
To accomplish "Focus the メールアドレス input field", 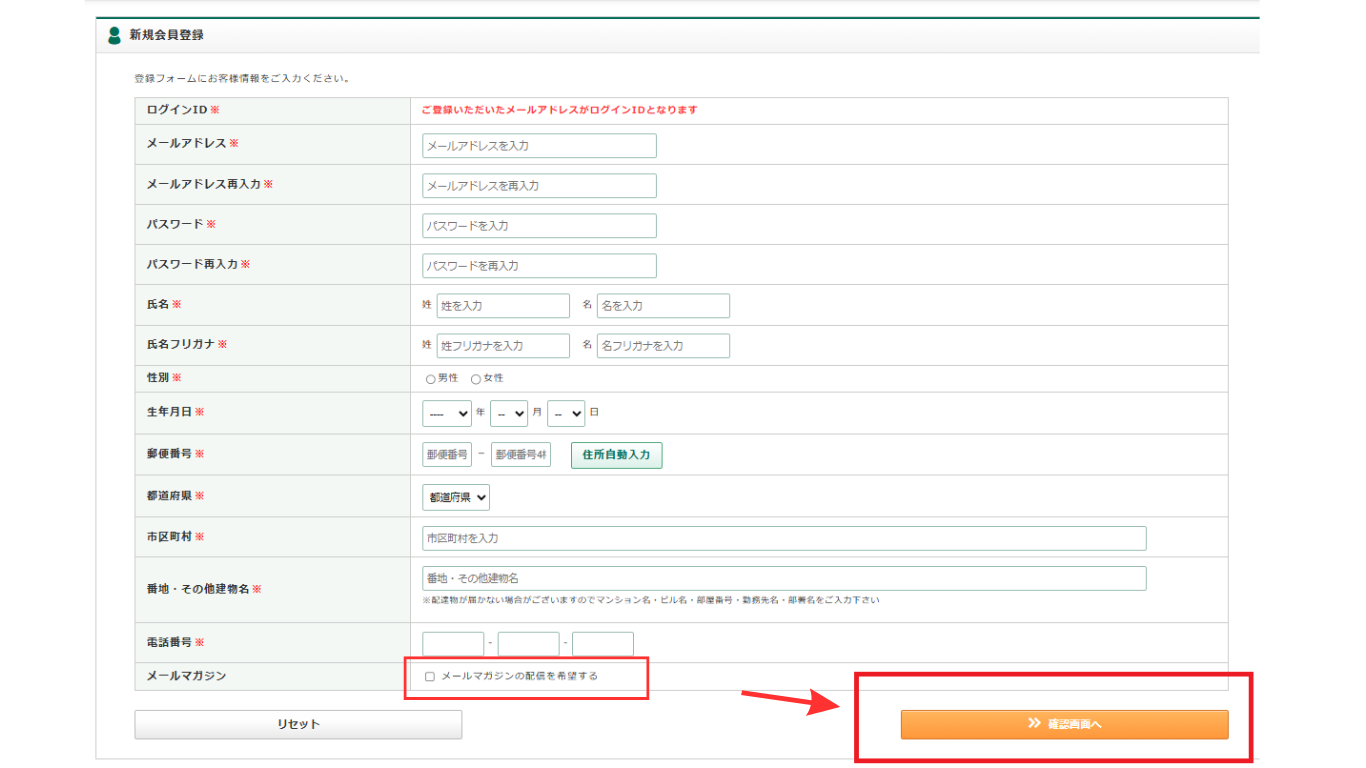I will click(x=539, y=146).
